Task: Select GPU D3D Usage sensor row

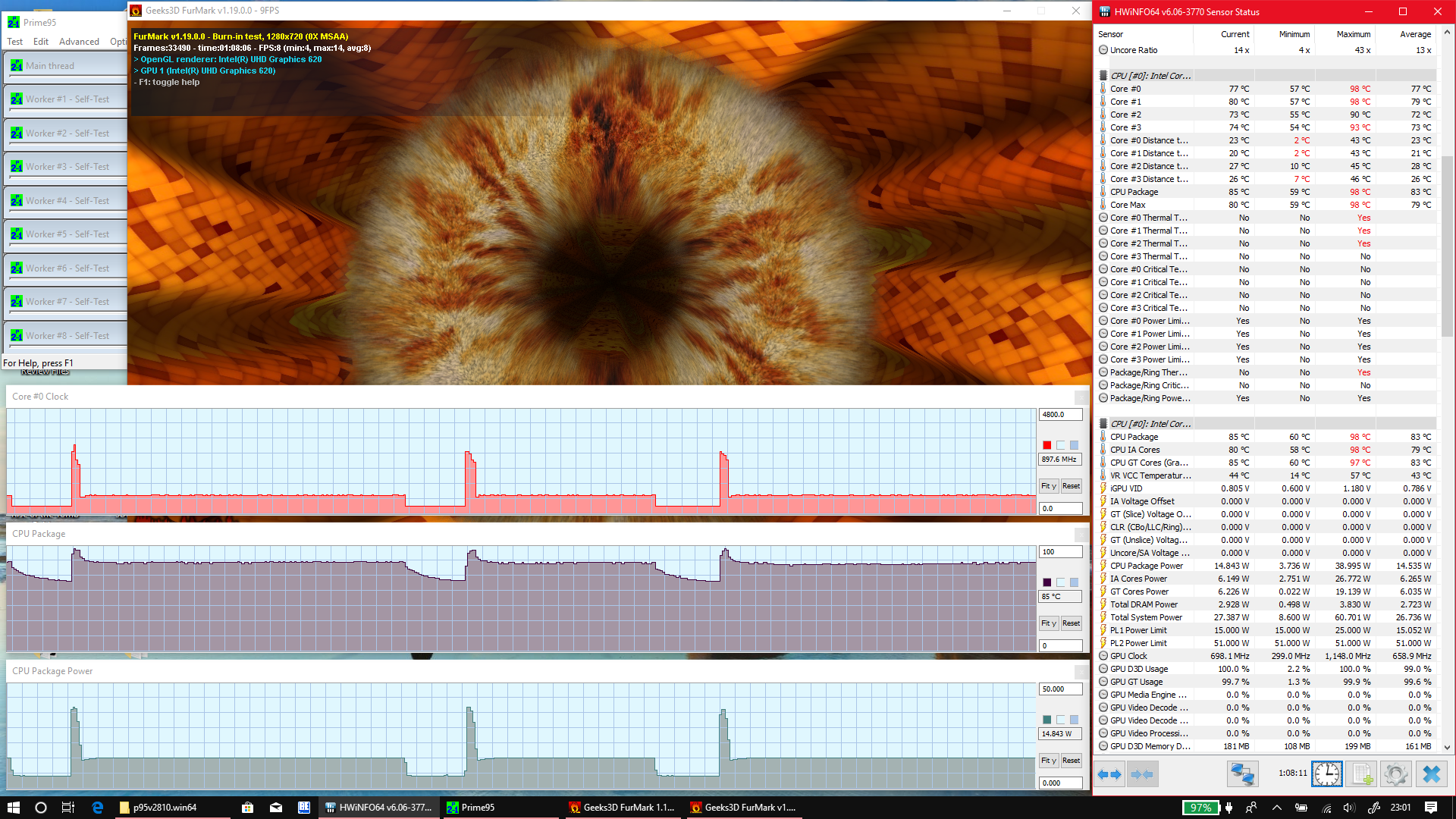Action: pos(1266,669)
